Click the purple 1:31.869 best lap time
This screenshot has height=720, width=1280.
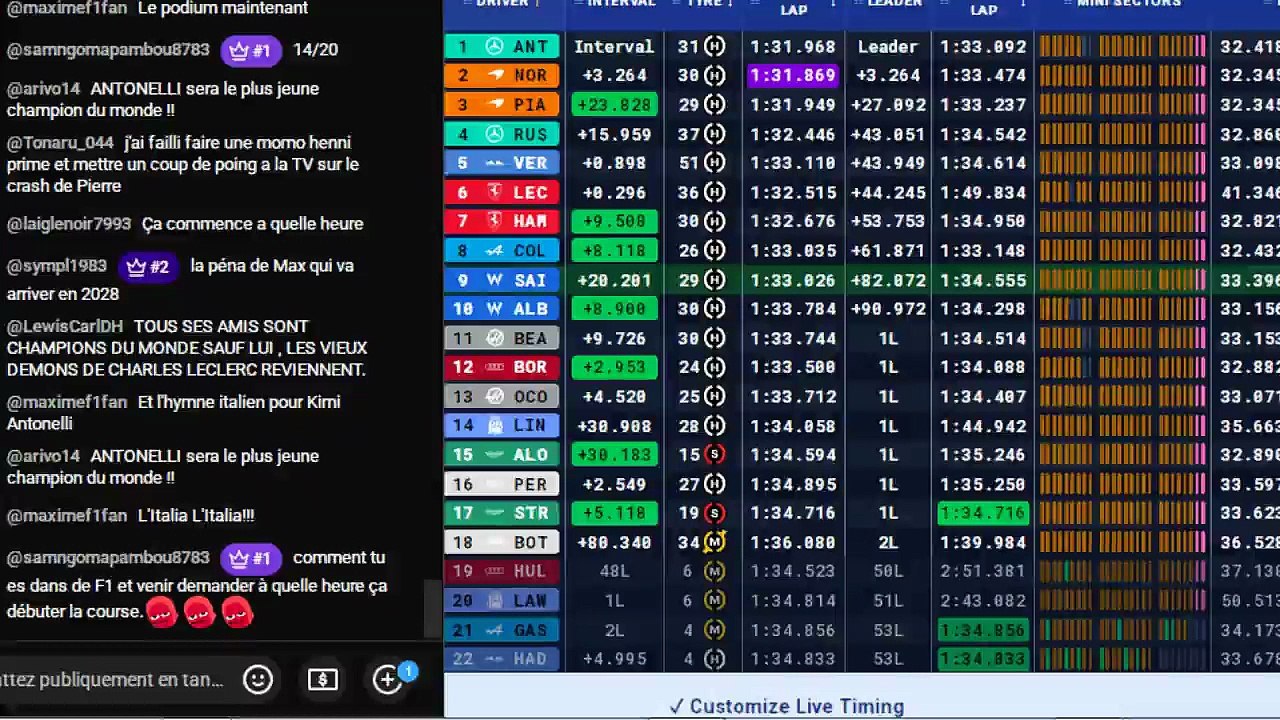pyautogui.click(x=793, y=76)
